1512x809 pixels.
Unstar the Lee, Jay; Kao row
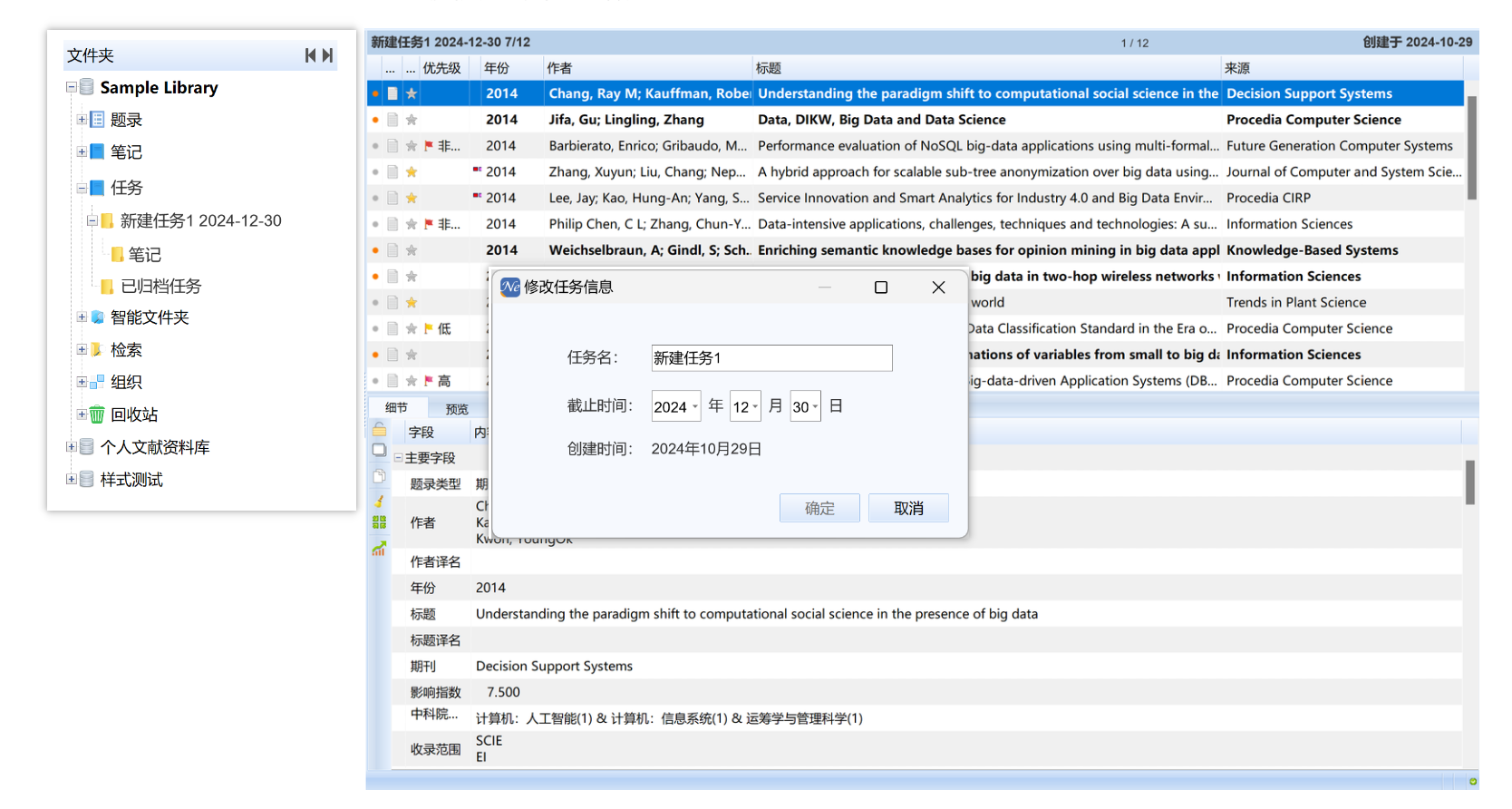pos(412,198)
